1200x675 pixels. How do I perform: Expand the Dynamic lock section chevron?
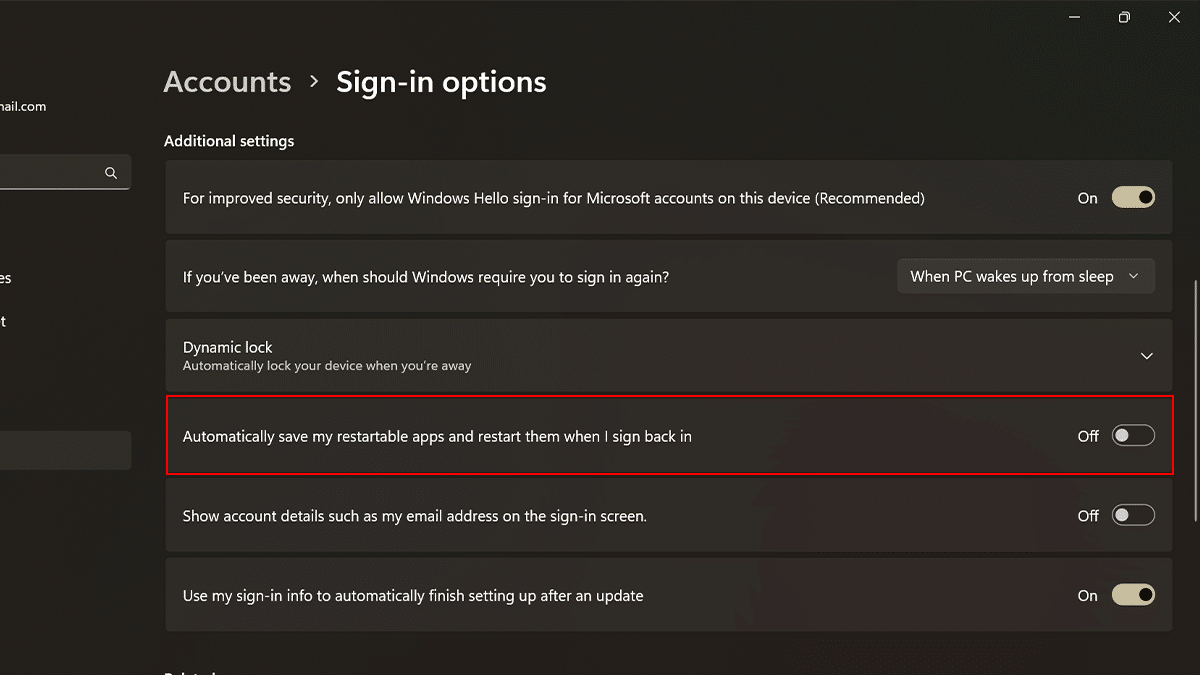(x=1146, y=356)
